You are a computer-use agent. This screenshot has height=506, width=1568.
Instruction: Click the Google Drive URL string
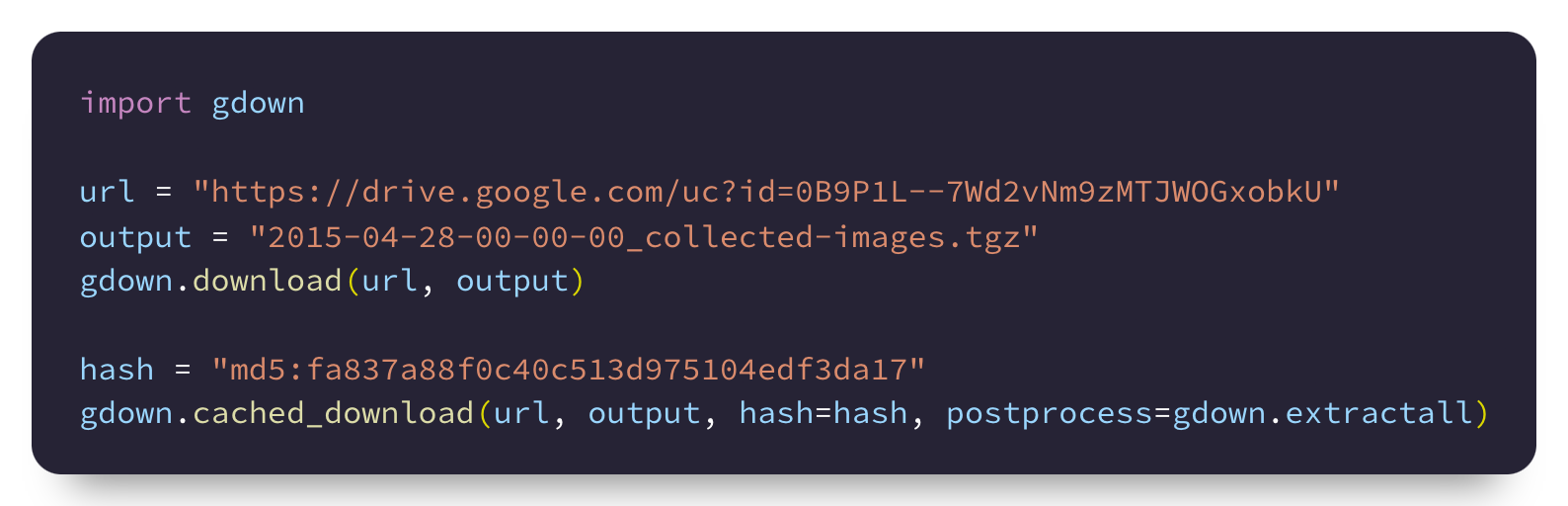766,191
